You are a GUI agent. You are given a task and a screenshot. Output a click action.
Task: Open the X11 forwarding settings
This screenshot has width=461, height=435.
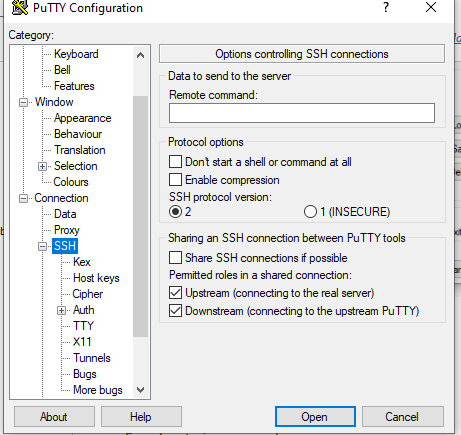pos(82,342)
